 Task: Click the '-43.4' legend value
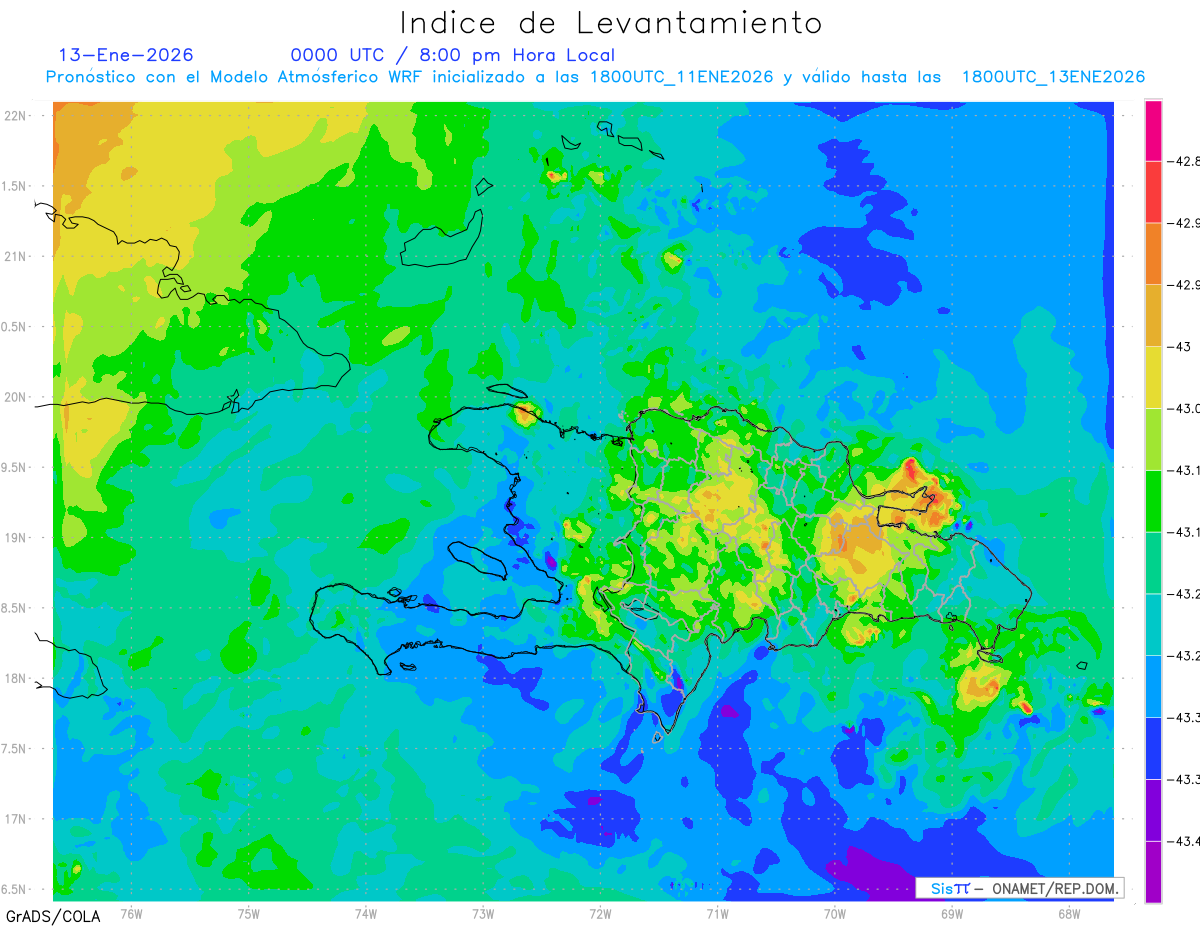pos(1184,840)
